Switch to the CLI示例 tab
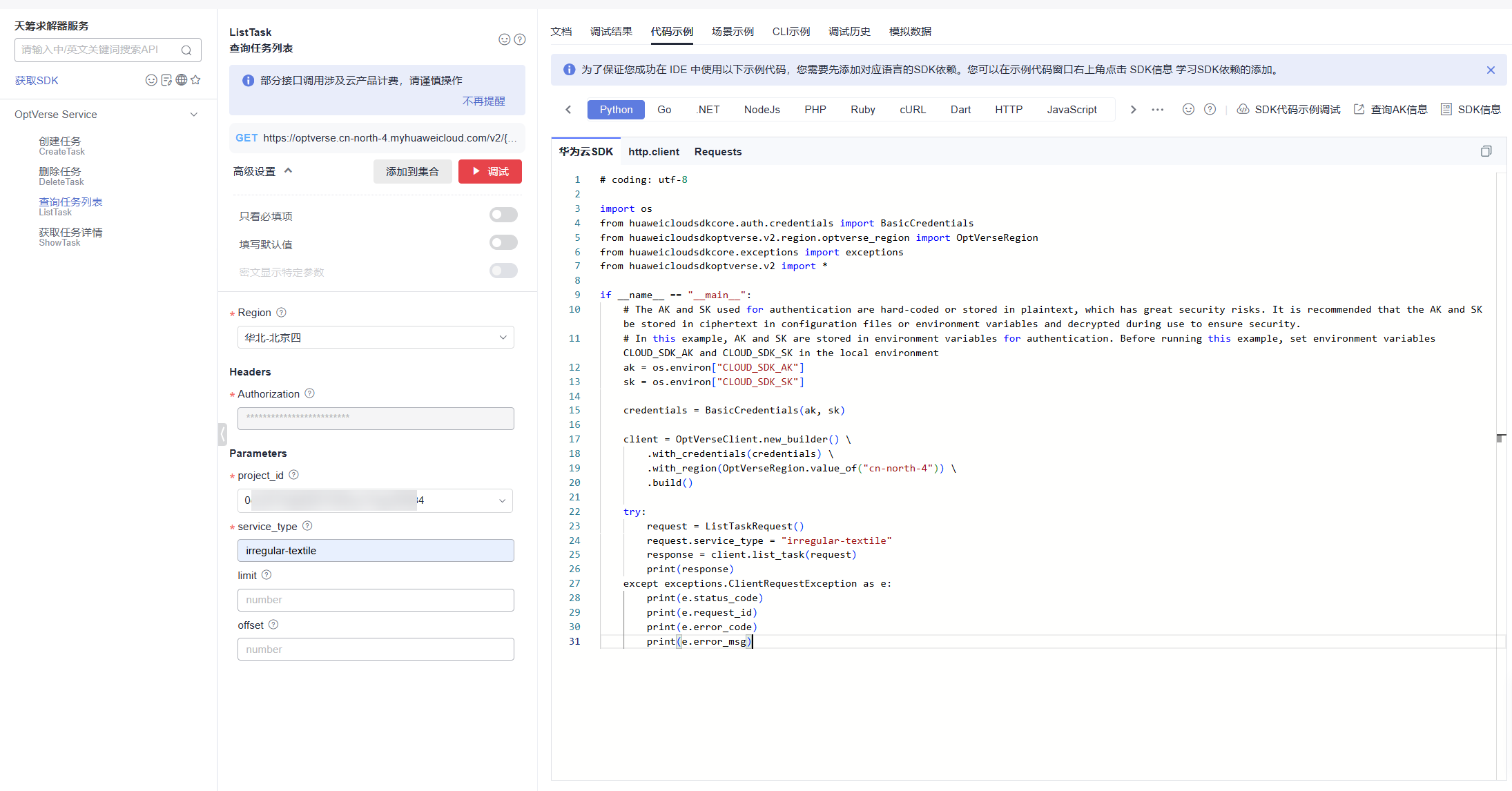Screen dimensions: 1512x791 (791, 32)
